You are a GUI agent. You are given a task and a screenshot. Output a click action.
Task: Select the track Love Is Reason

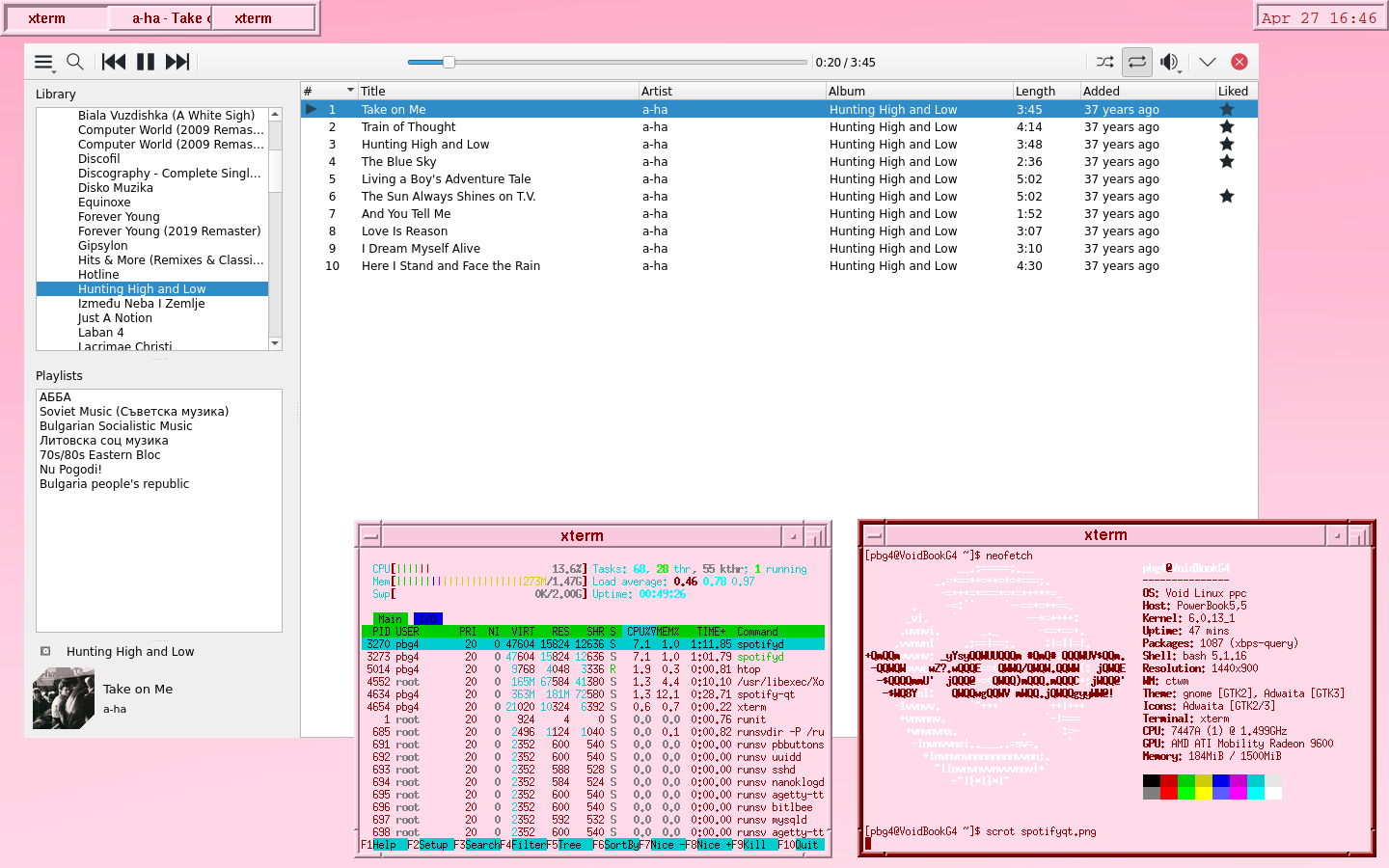tap(779, 231)
